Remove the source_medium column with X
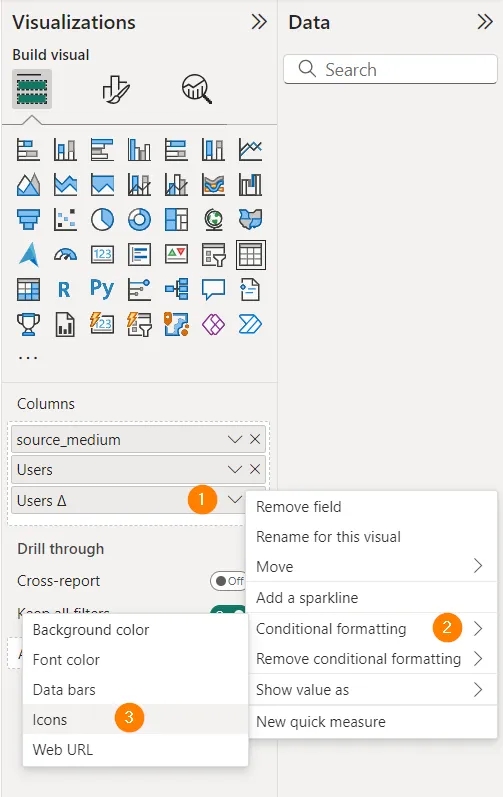Image resolution: width=503 pixels, height=797 pixels. coord(255,439)
